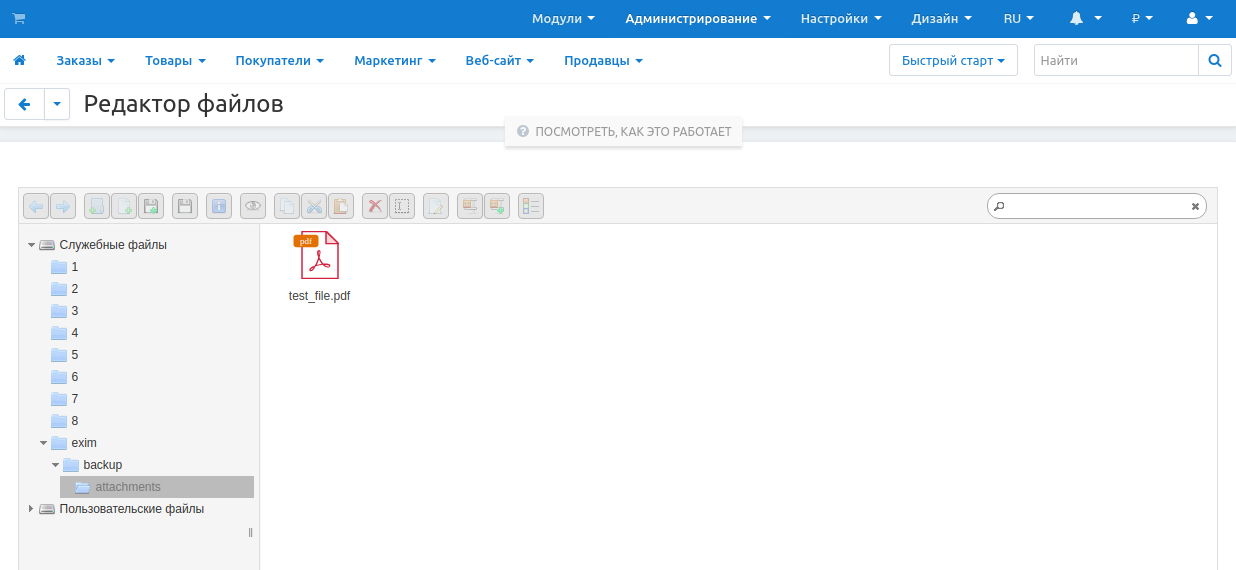Select folder 8 in the tree
Screen dimensions: 1236x570
click(64, 421)
